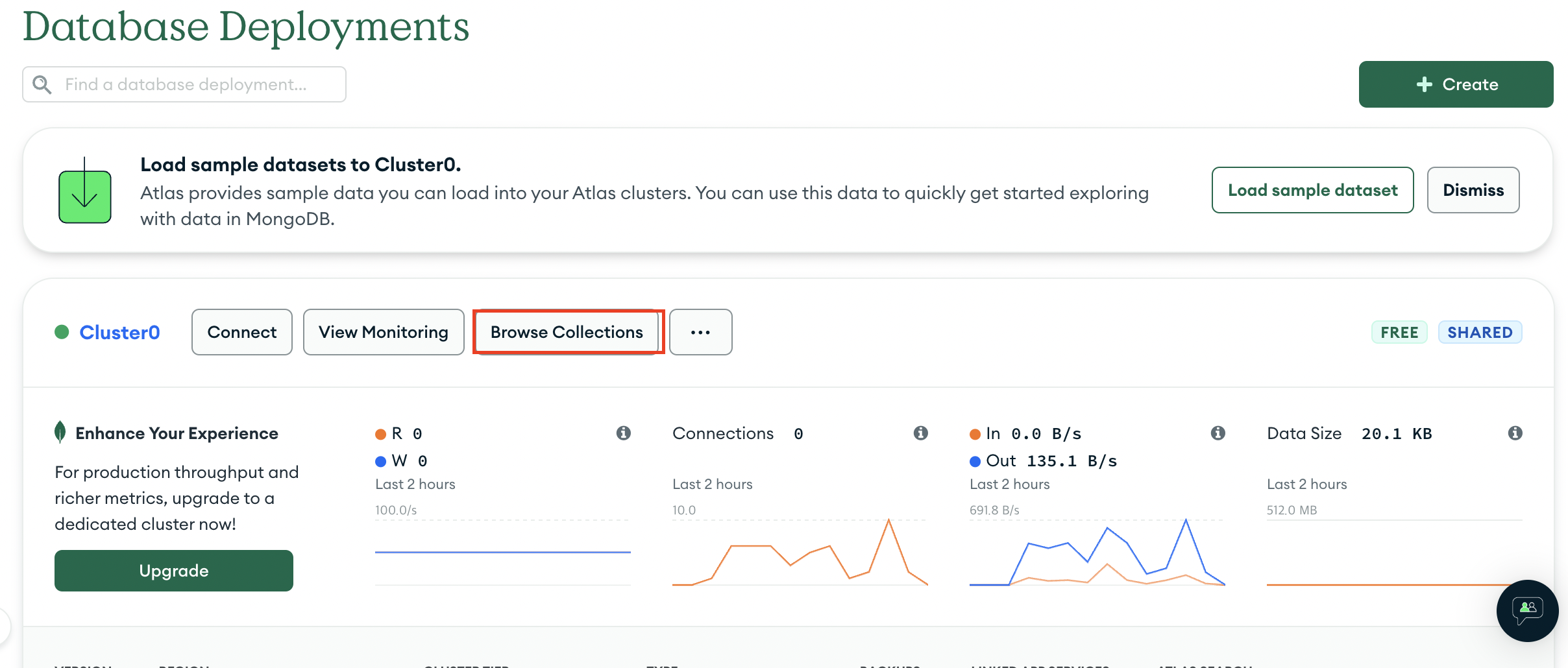Click the Data Size chart
Viewport: 1568px width, 668px height.
(1395, 553)
